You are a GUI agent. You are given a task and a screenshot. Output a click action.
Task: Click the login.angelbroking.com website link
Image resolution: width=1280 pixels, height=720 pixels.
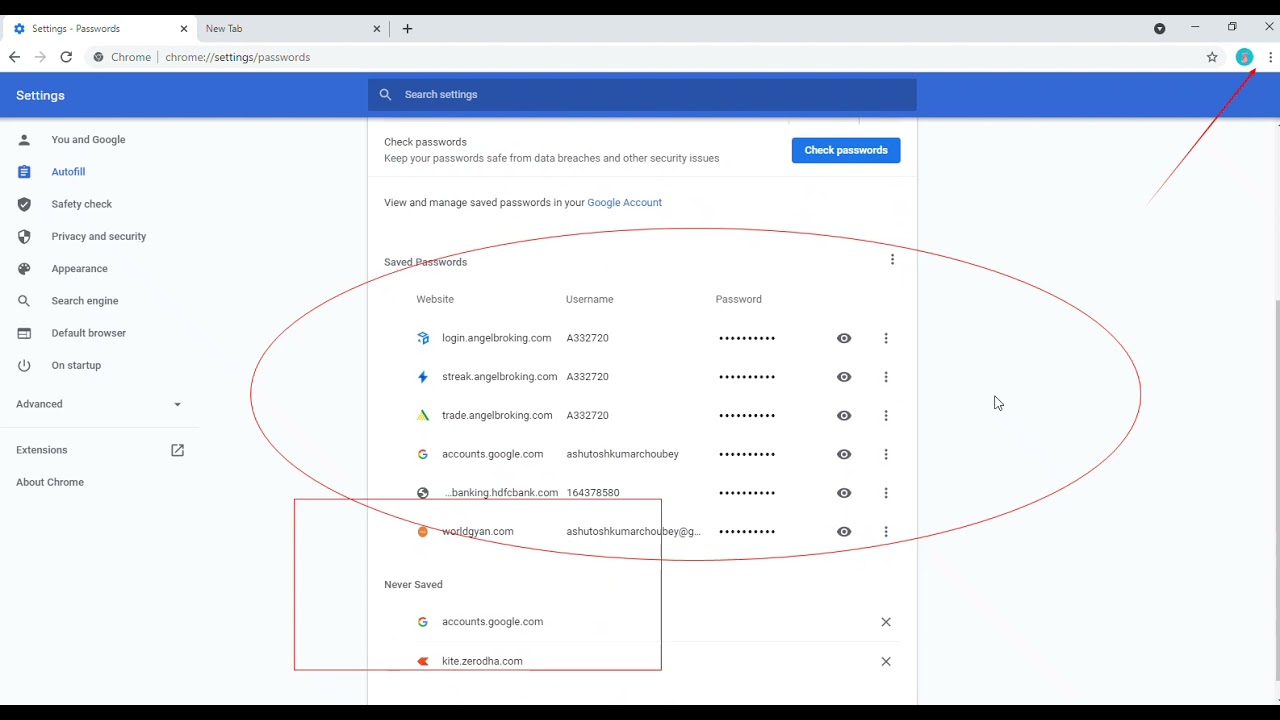(496, 338)
